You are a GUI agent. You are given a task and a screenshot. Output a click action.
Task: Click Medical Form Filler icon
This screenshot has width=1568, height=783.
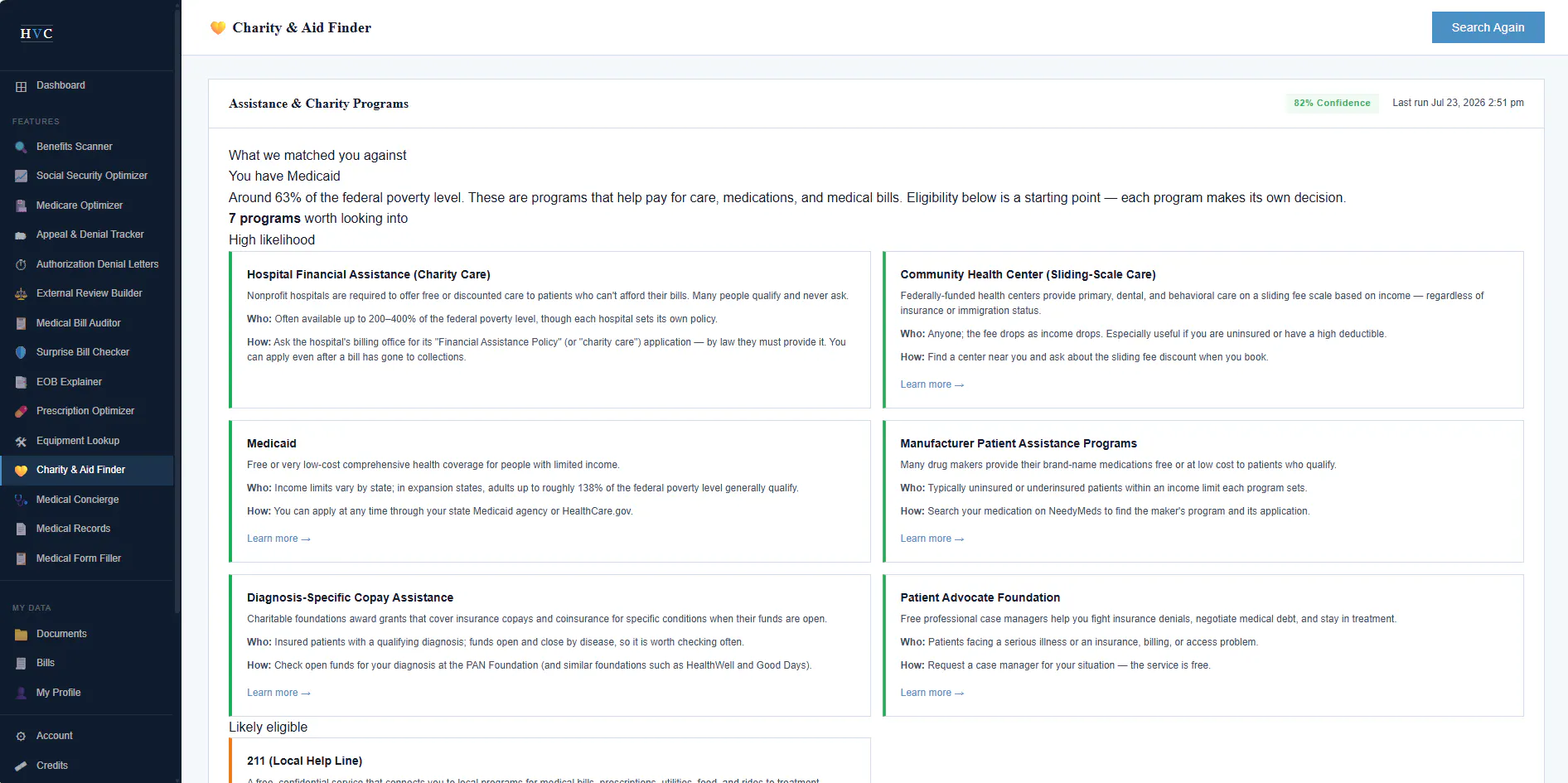(21, 558)
